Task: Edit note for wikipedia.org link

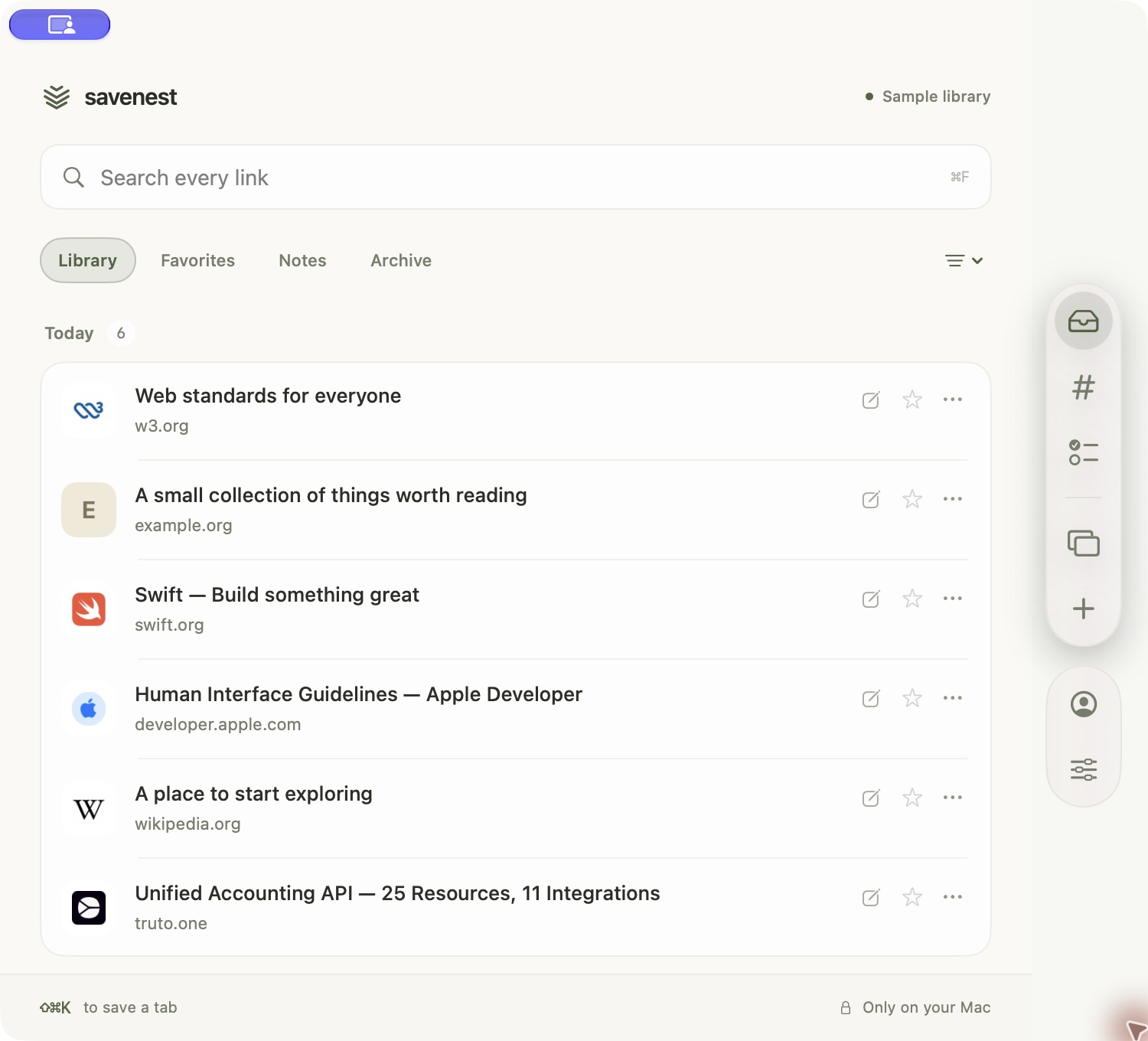Action: click(871, 798)
